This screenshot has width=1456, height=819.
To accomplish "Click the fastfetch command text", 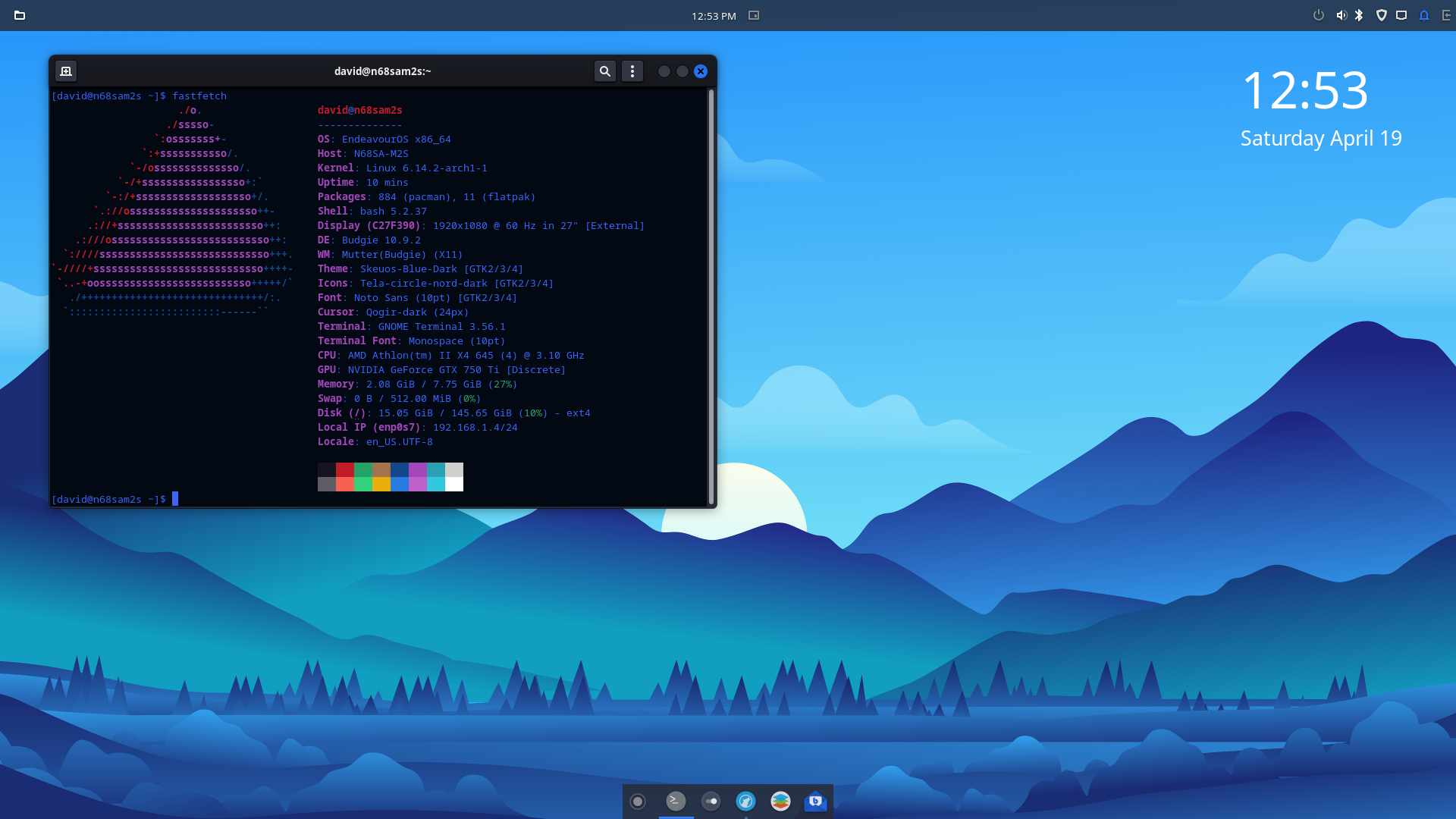I will pos(199,96).
